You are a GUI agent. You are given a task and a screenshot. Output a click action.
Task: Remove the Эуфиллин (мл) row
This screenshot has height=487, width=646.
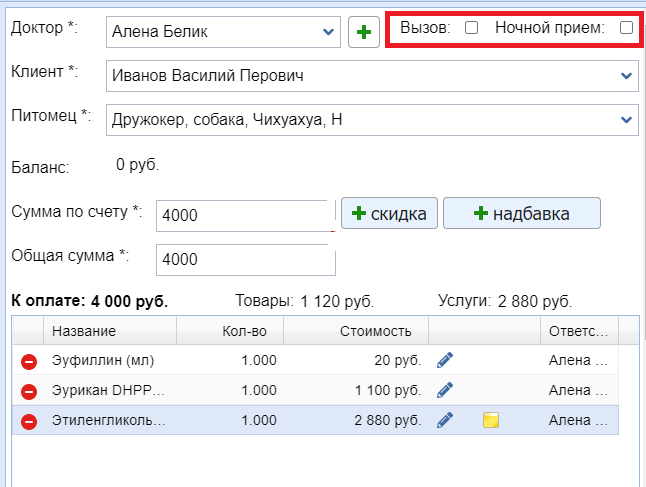(x=29, y=361)
